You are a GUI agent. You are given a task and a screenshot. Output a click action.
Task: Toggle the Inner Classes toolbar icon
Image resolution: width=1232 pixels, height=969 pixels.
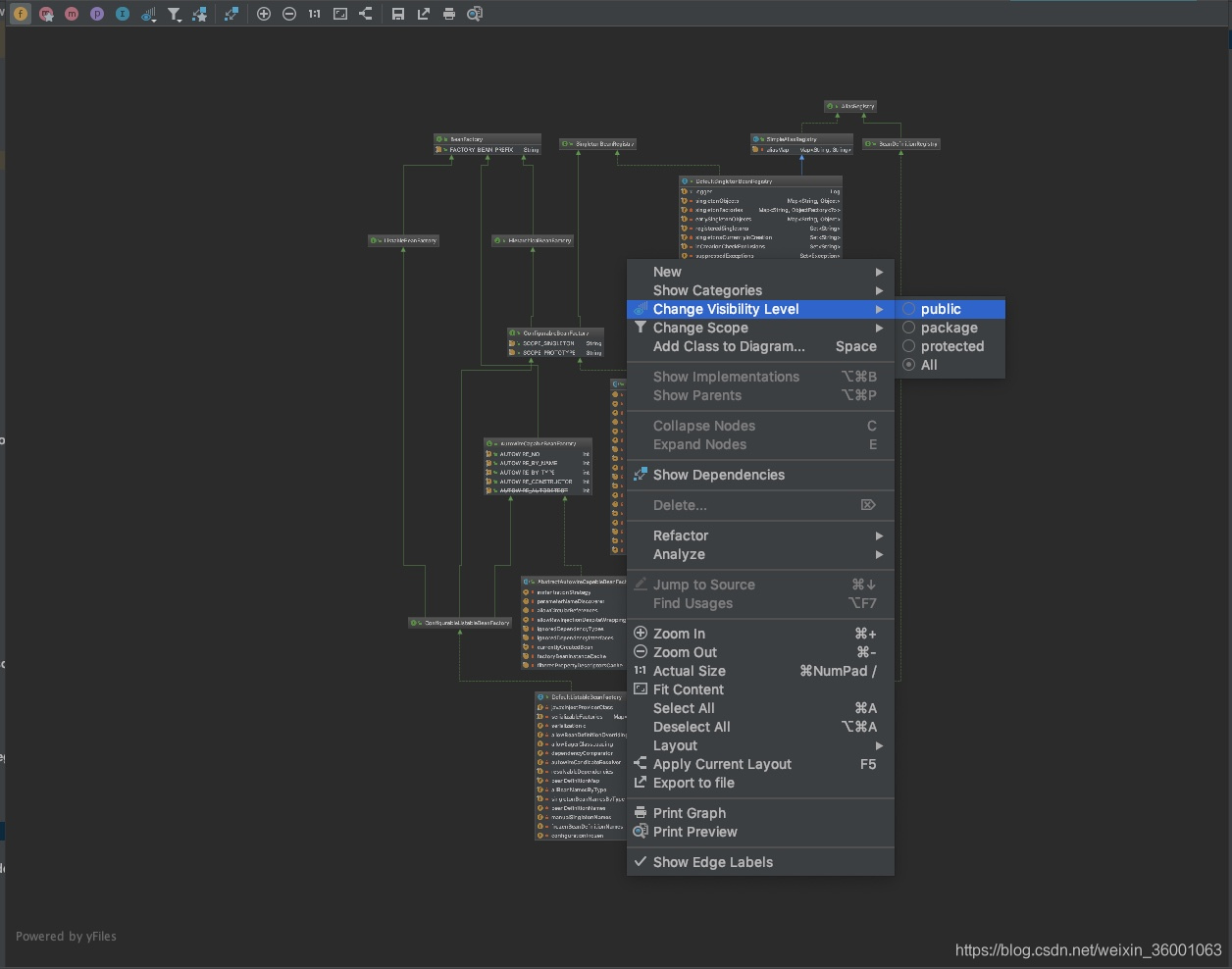[123, 14]
